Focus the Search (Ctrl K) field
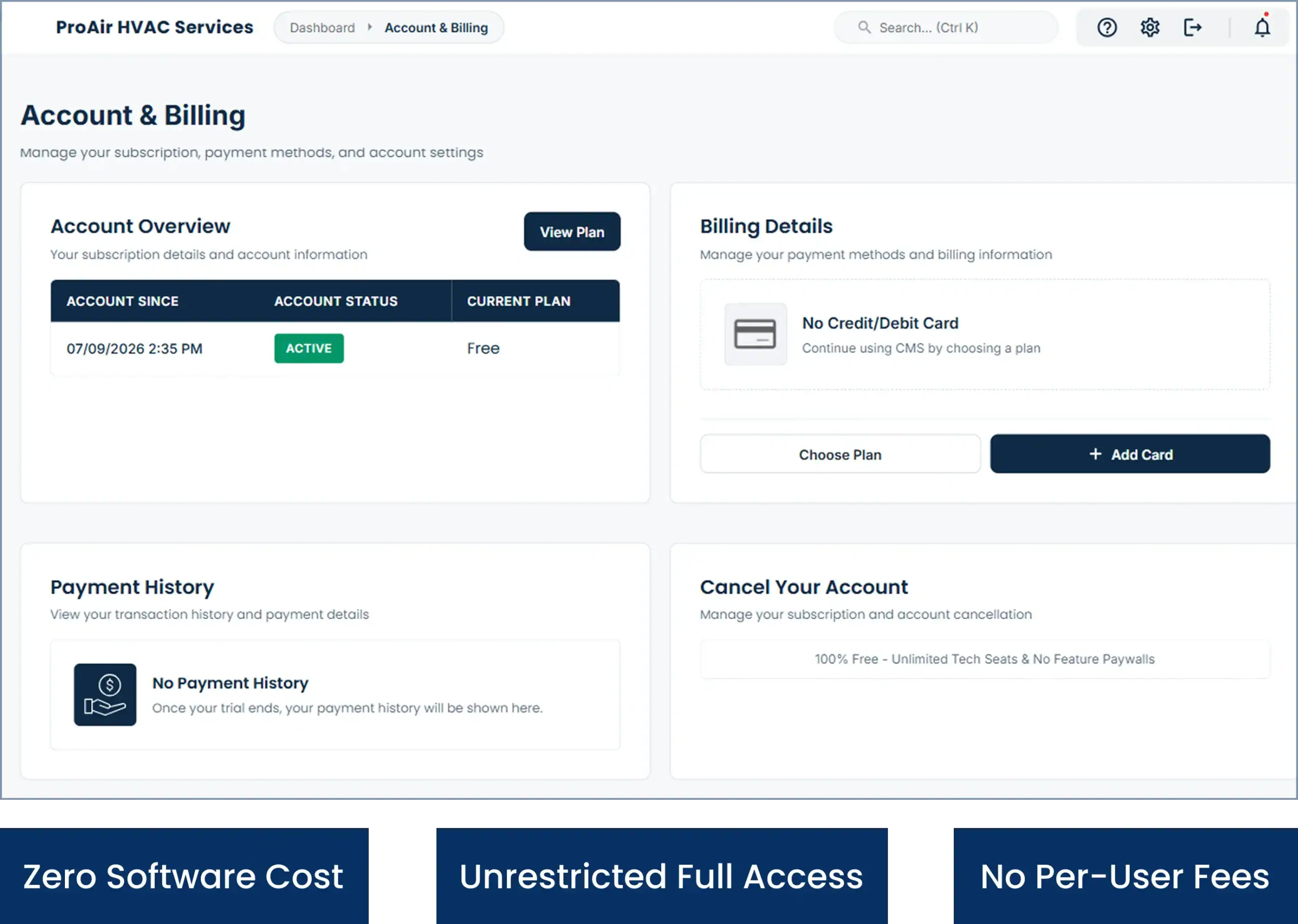Screen dimensions: 1298x924 coord(945,27)
